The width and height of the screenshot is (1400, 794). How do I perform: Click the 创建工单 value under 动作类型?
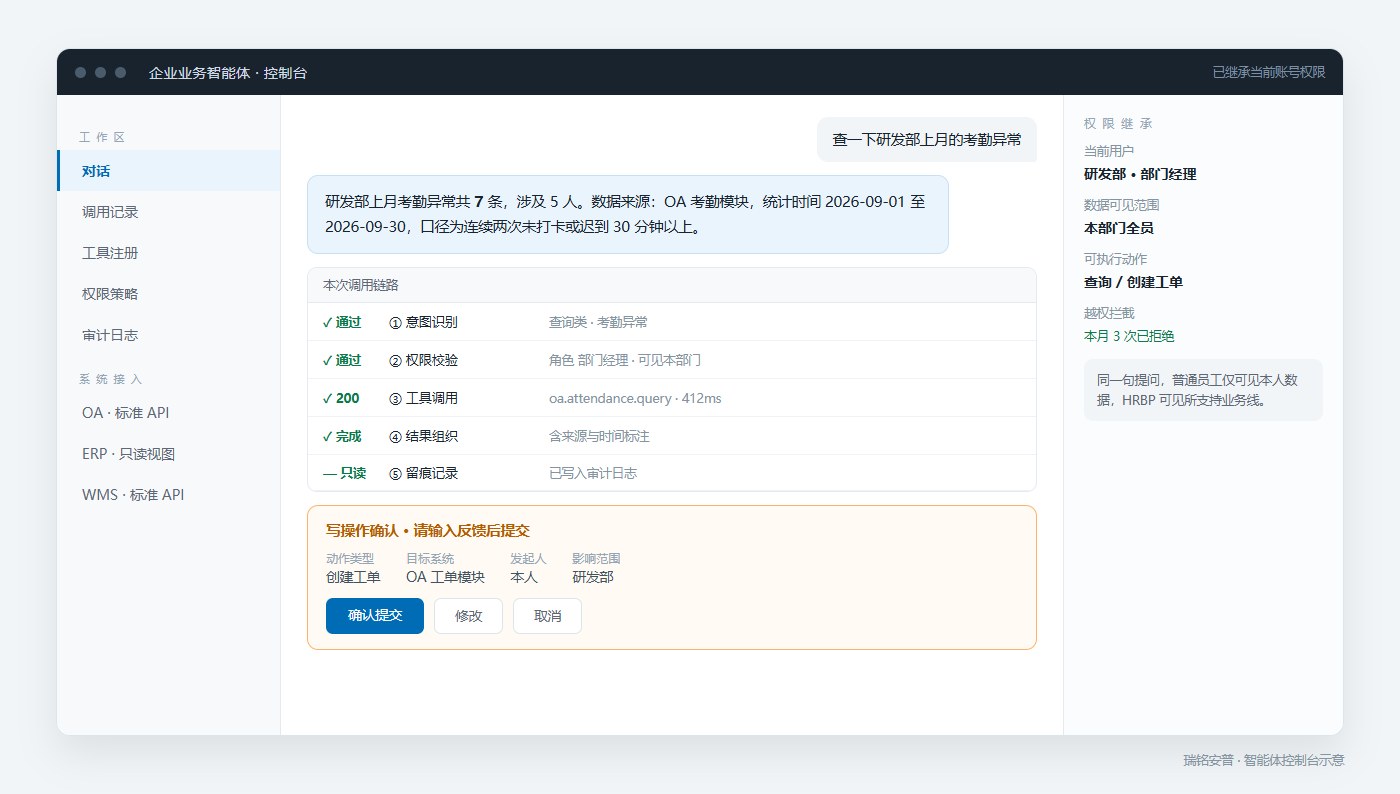point(353,577)
